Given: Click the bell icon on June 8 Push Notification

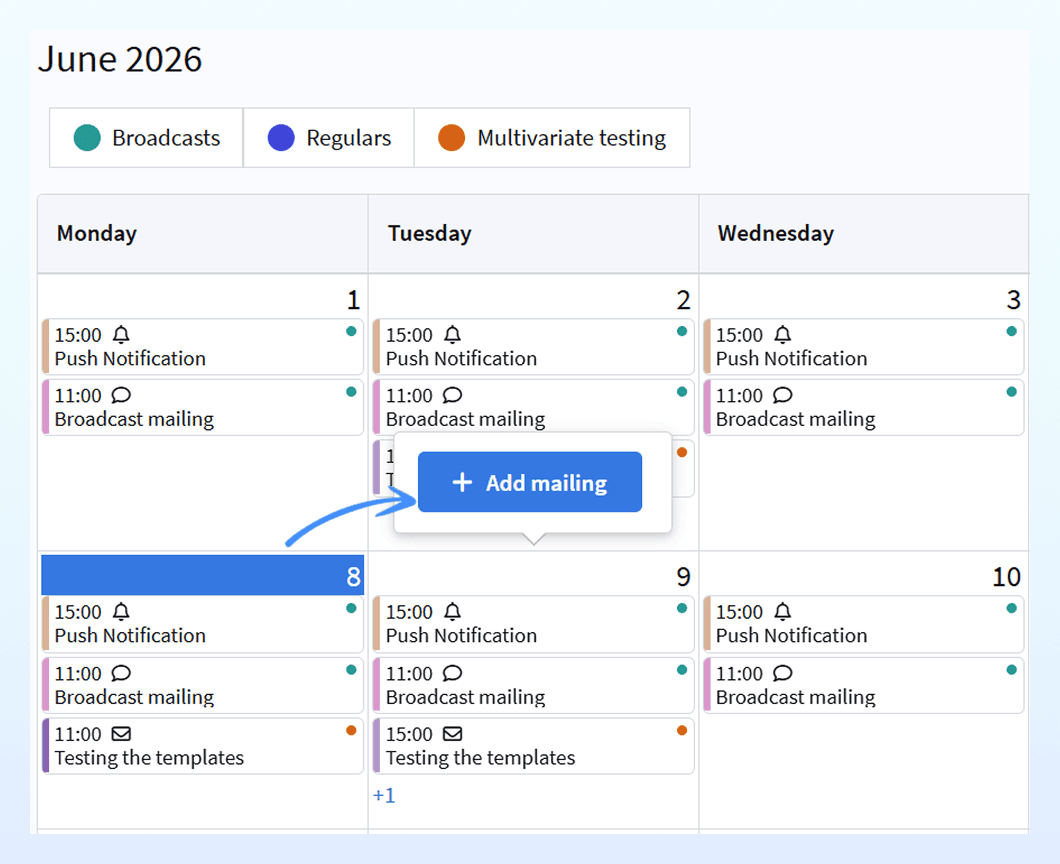Looking at the screenshot, I should [121, 611].
